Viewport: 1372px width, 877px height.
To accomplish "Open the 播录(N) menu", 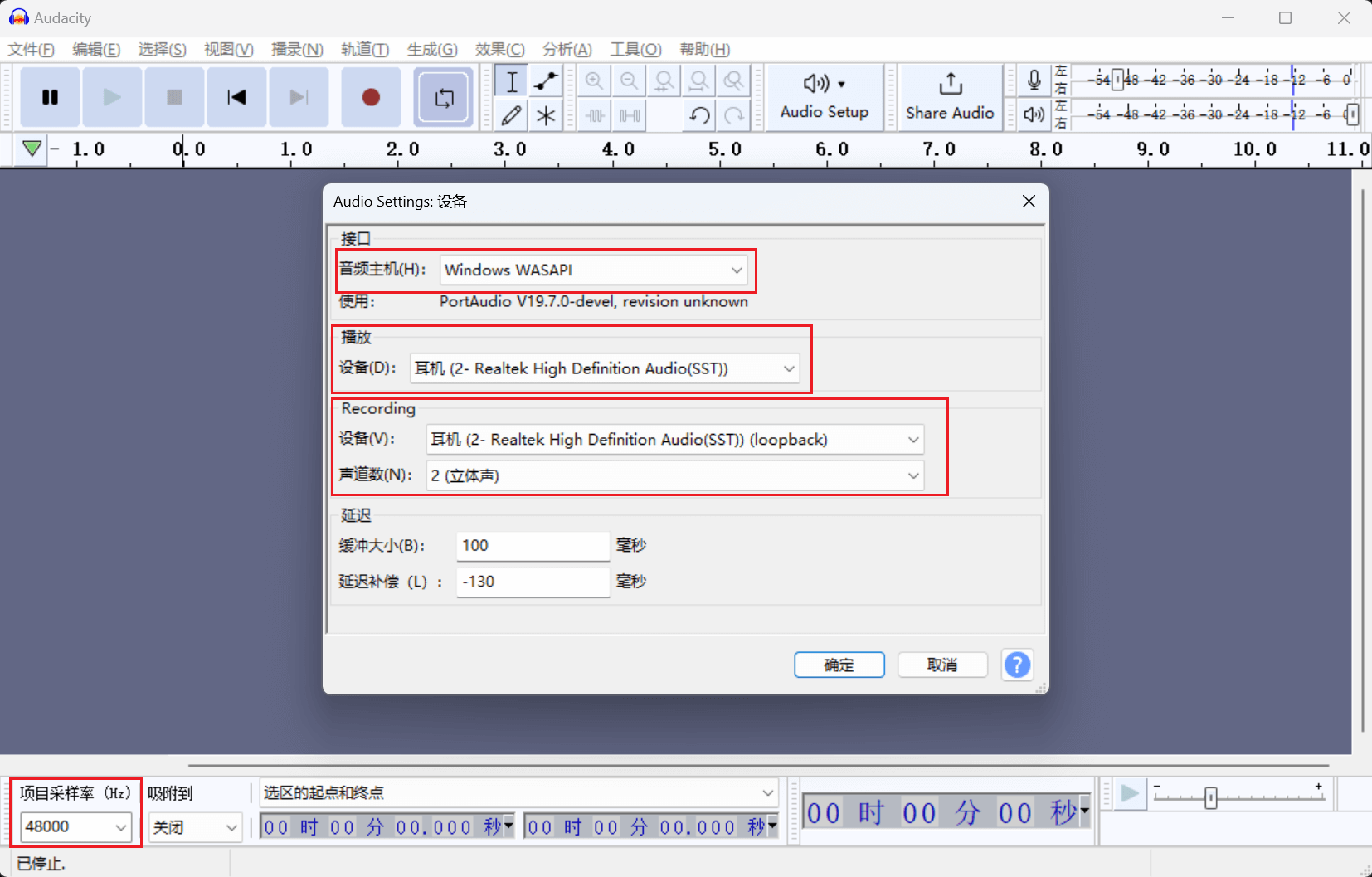I will pos(297,50).
